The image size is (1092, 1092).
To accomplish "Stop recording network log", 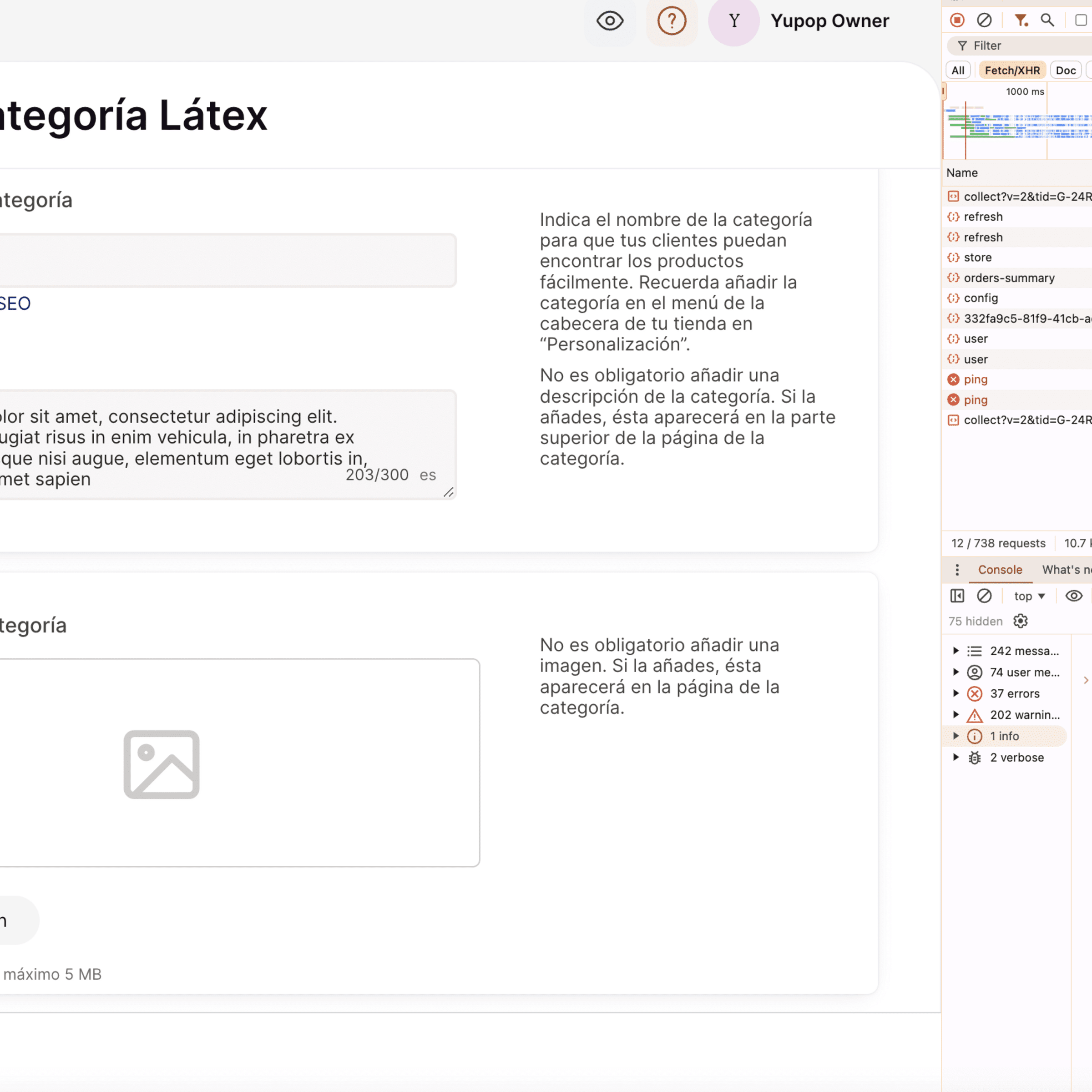I will click(x=957, y=20).
